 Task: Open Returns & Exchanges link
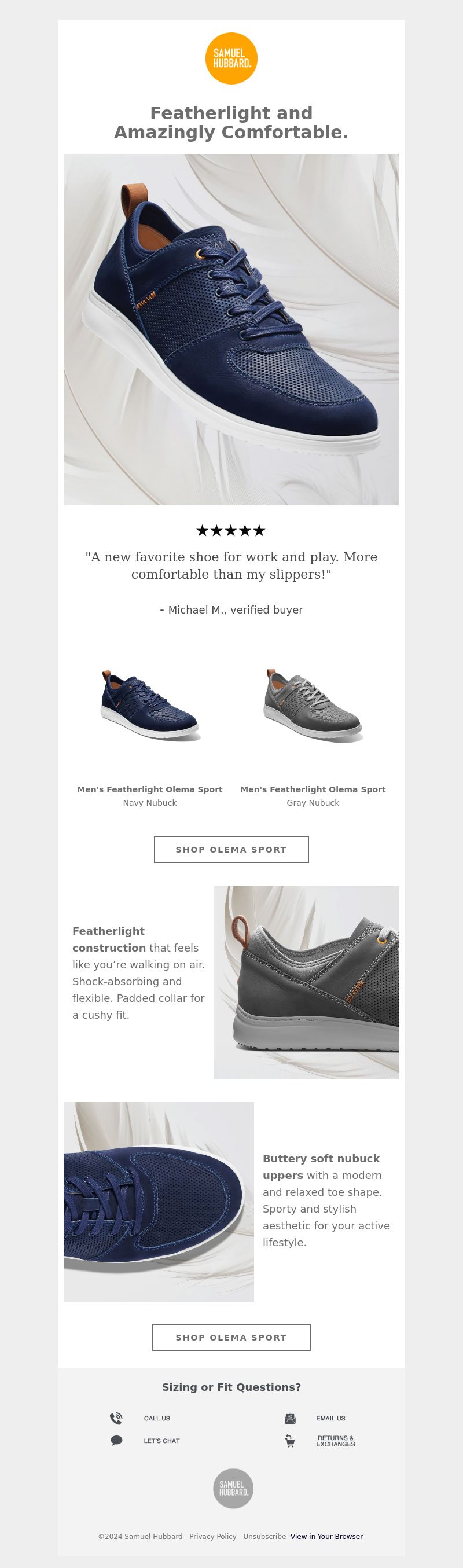(x=335, y=1441)
